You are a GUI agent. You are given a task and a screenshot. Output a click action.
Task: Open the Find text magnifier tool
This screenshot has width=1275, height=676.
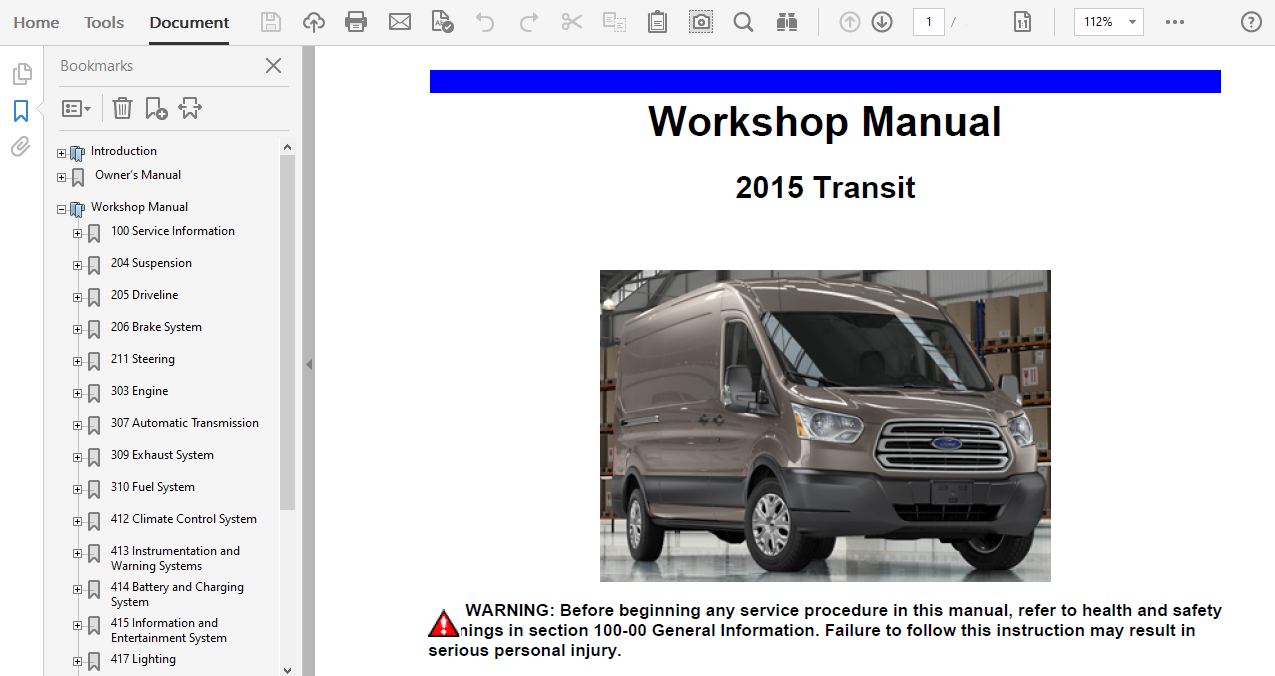(743, 22)
